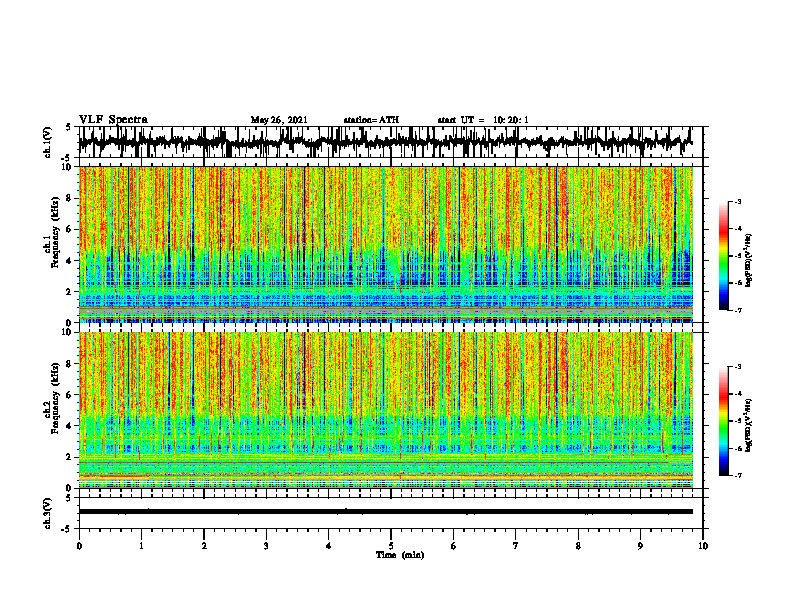Click the "ch.3(V)" waveform axis label
792x612 pixels.
point(47,514)
